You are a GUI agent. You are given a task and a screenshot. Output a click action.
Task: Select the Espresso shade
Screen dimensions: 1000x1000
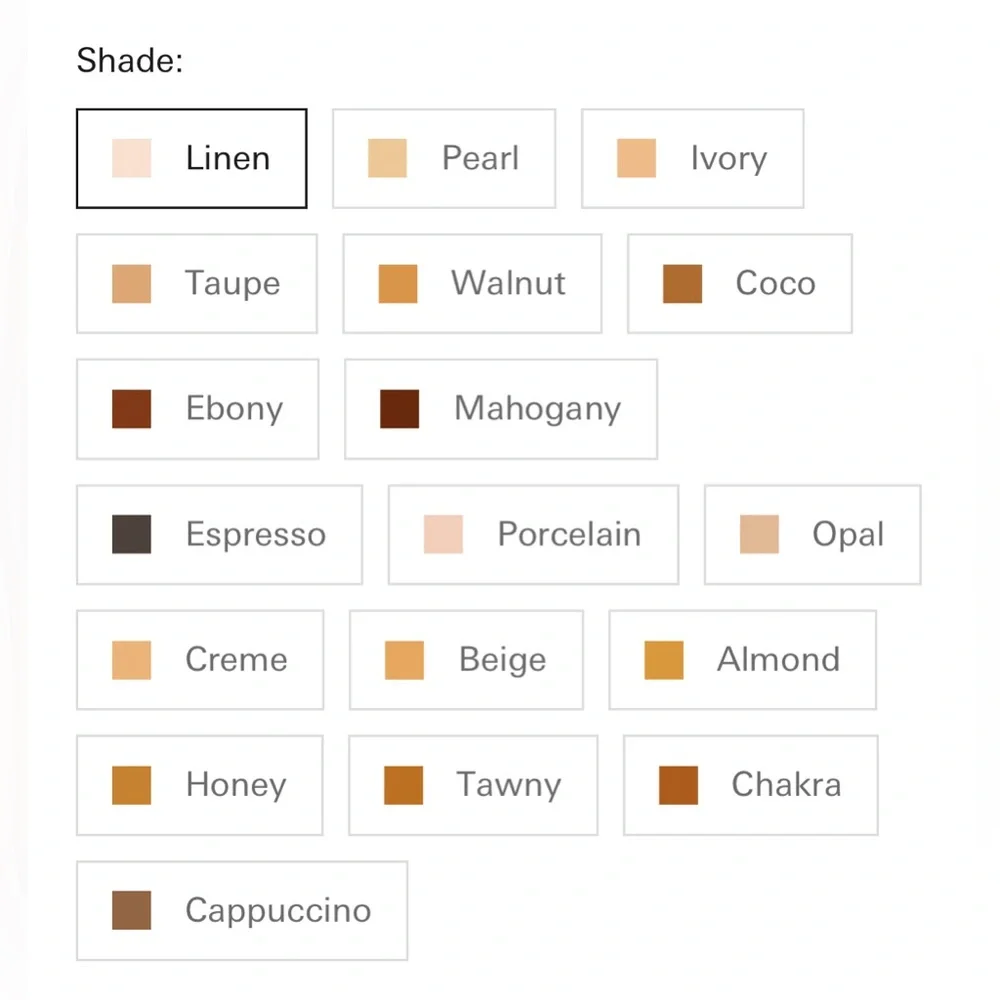[x=219, y=534]
